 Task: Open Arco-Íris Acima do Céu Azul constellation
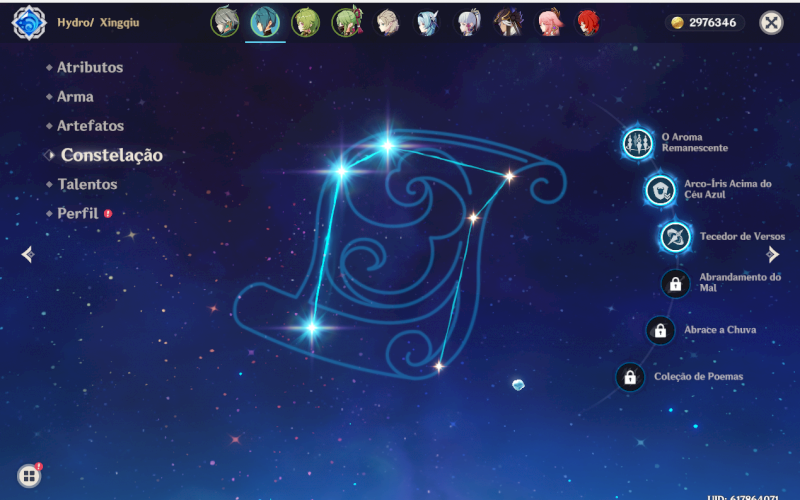click(659, 190)
